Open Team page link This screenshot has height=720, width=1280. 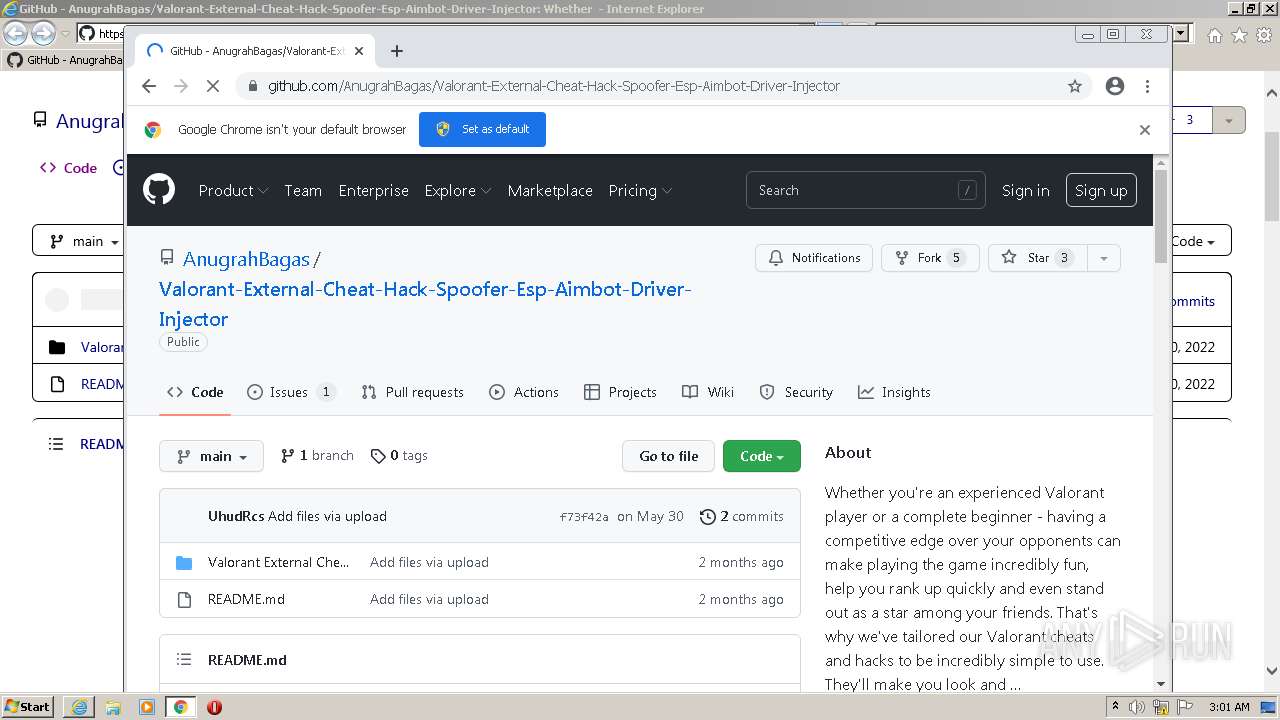[x=303, y=190]
